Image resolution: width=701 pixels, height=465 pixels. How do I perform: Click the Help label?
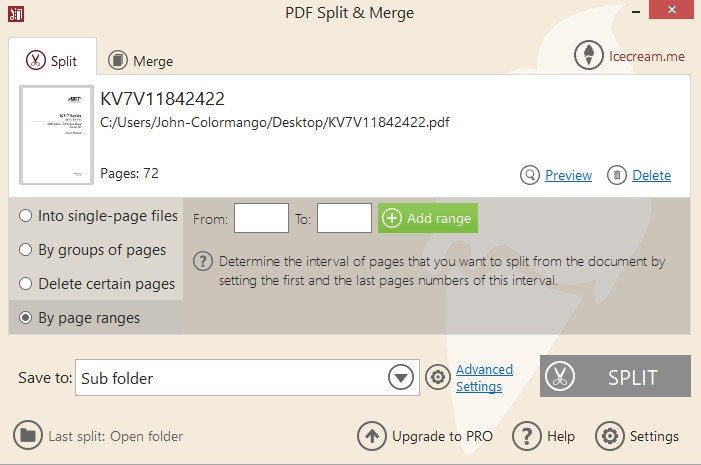561,436
